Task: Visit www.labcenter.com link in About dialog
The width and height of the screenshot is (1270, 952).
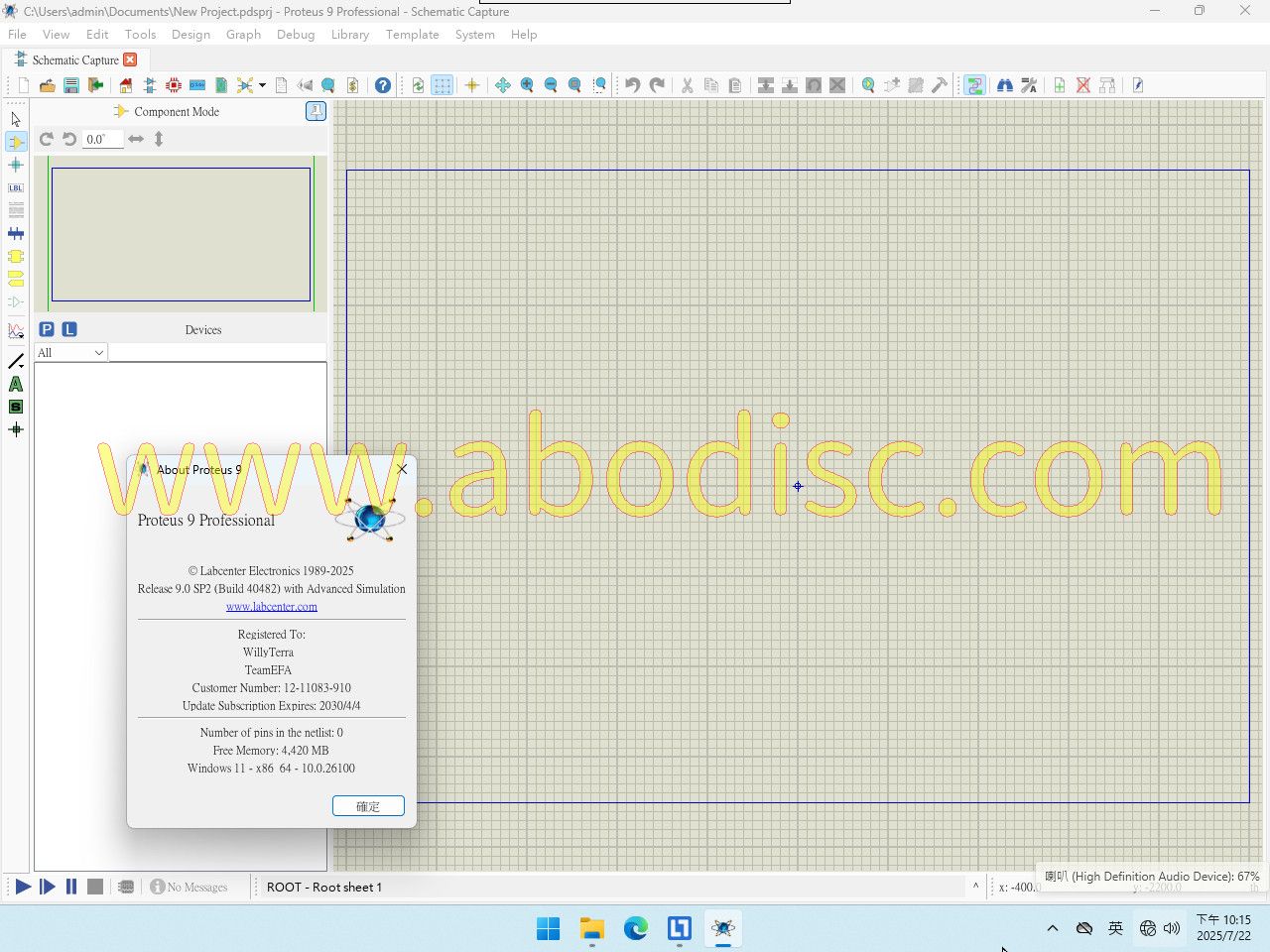Action: 272,606
